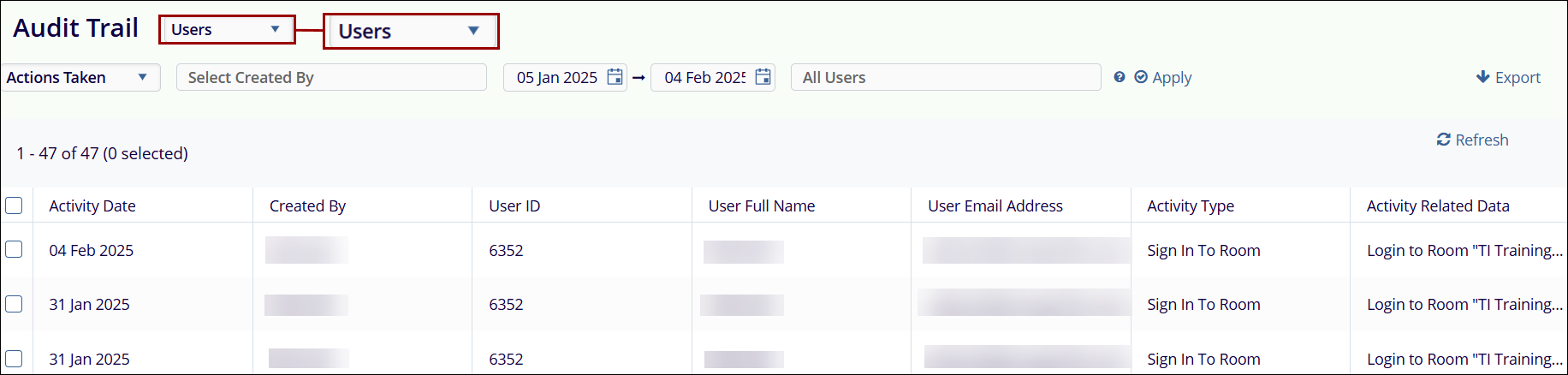
Task: Click the Apply checkmark icon
Action: (x=1141, y=77)
